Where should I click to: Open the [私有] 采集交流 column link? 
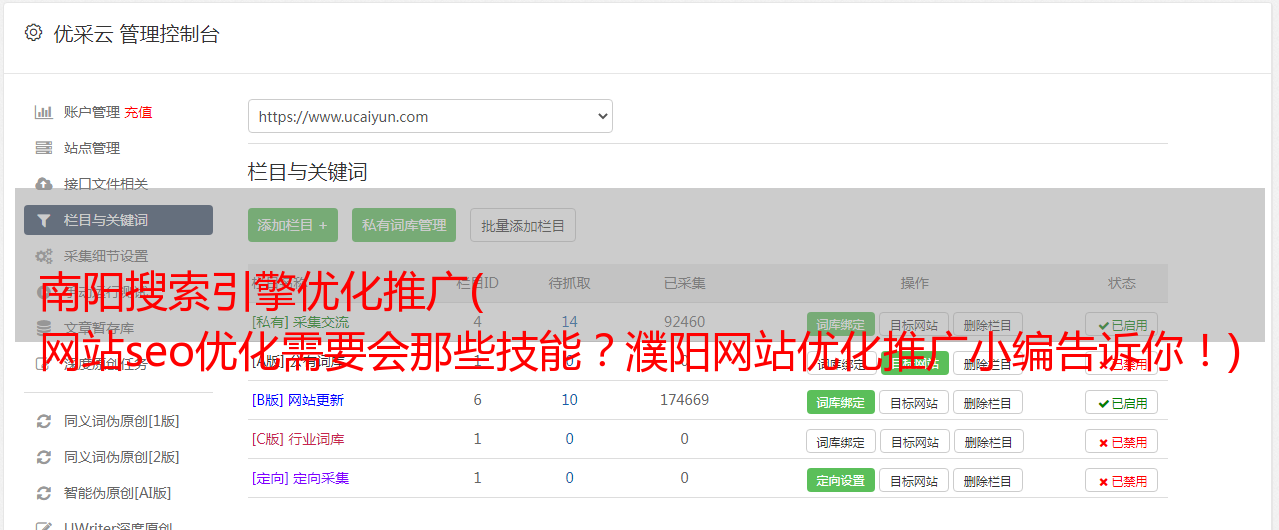pyautogui.click(x=300, y=322)
